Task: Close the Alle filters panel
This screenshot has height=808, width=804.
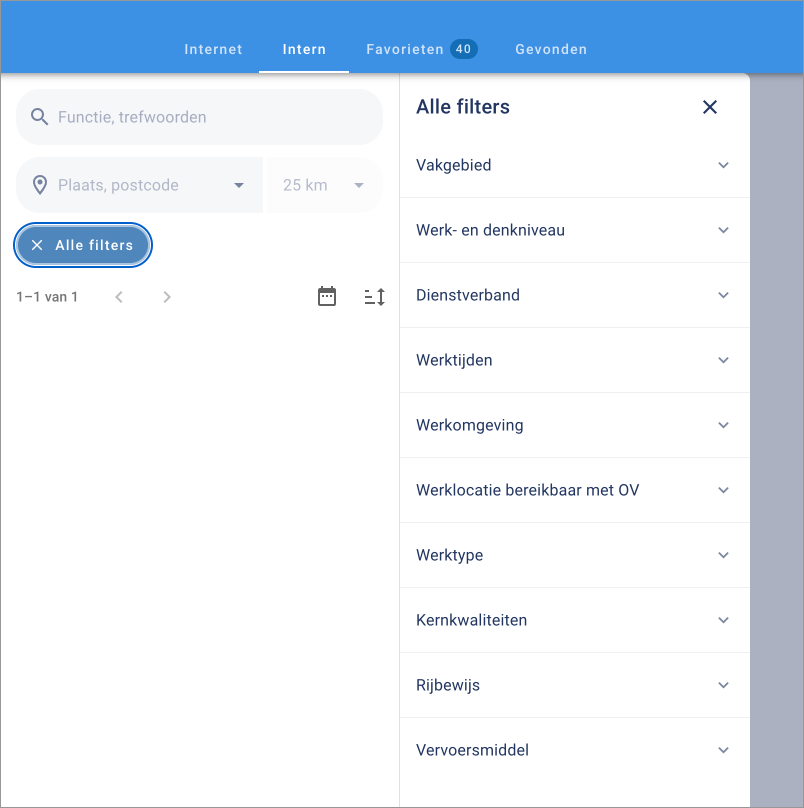Action: (710, 107)
